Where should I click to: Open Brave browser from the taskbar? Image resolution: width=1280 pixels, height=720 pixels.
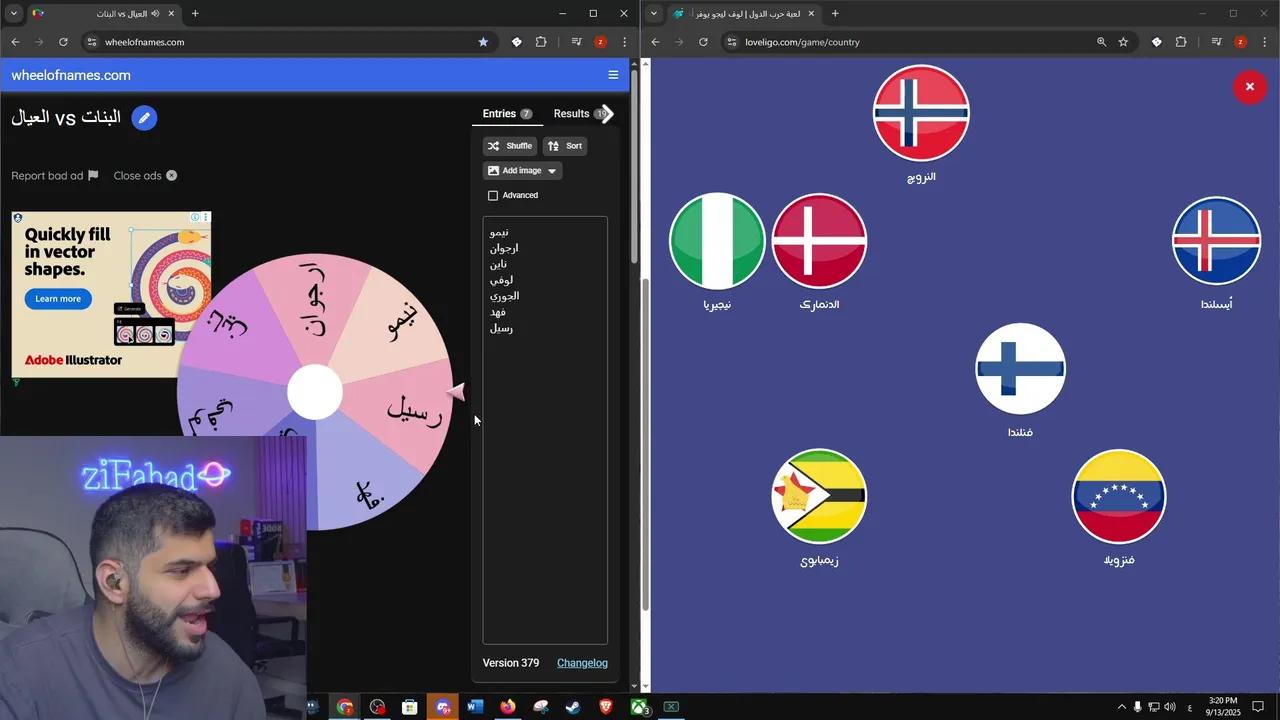606,707
